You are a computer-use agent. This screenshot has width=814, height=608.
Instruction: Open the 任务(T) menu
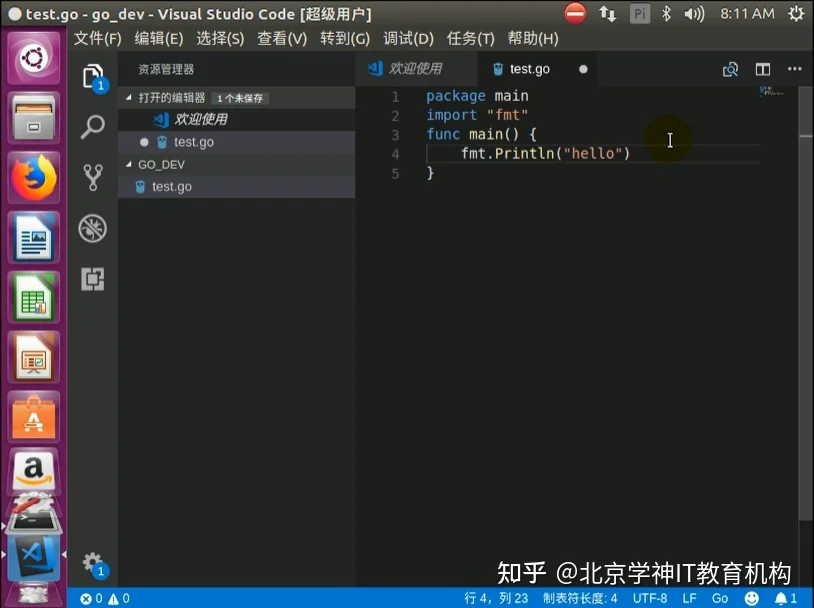click(x=470, y=38)
